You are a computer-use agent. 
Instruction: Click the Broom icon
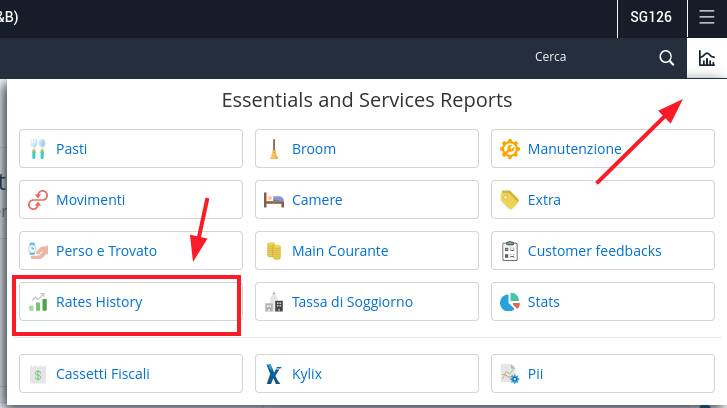[x=274, y=149]
